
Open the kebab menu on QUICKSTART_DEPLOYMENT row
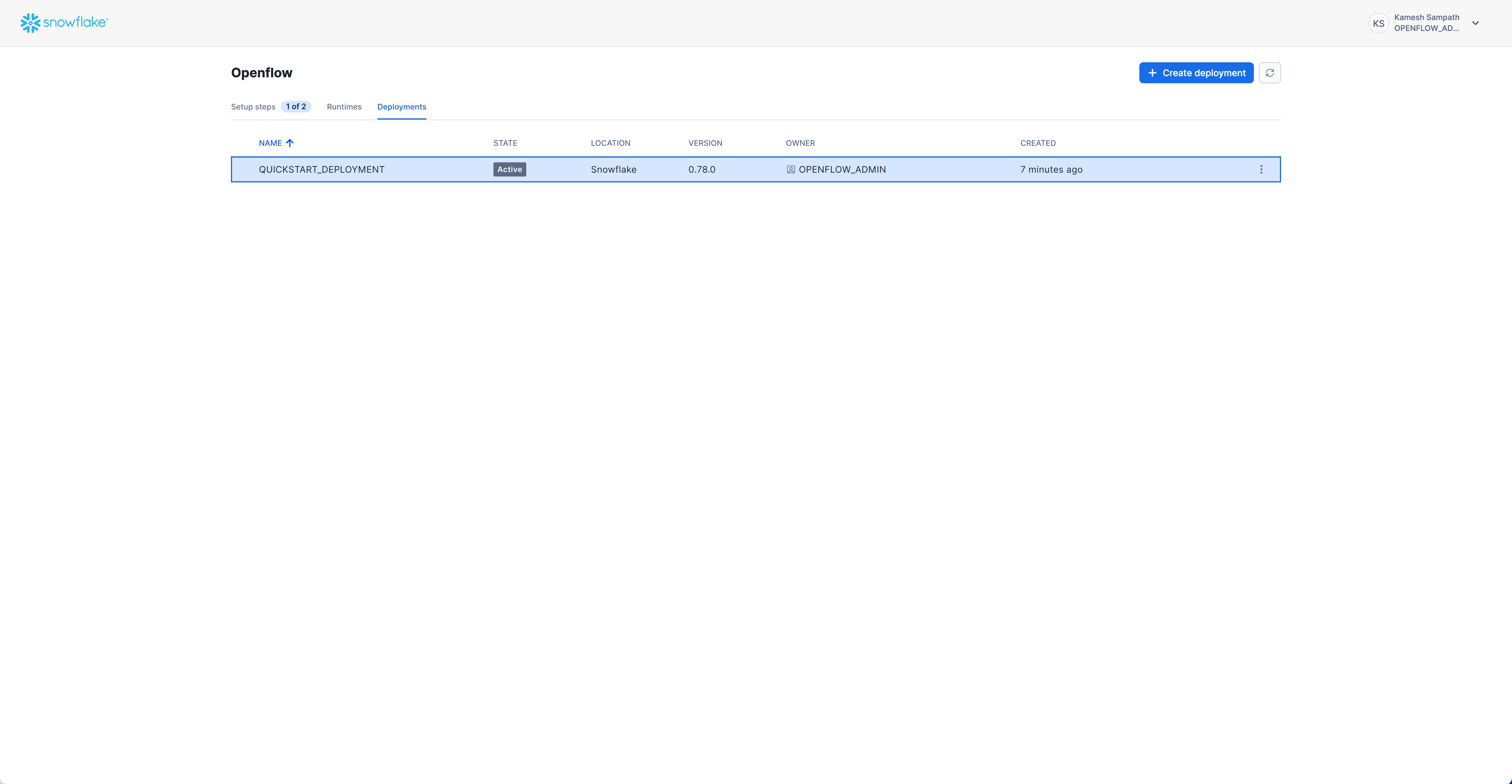point(1261,169)
